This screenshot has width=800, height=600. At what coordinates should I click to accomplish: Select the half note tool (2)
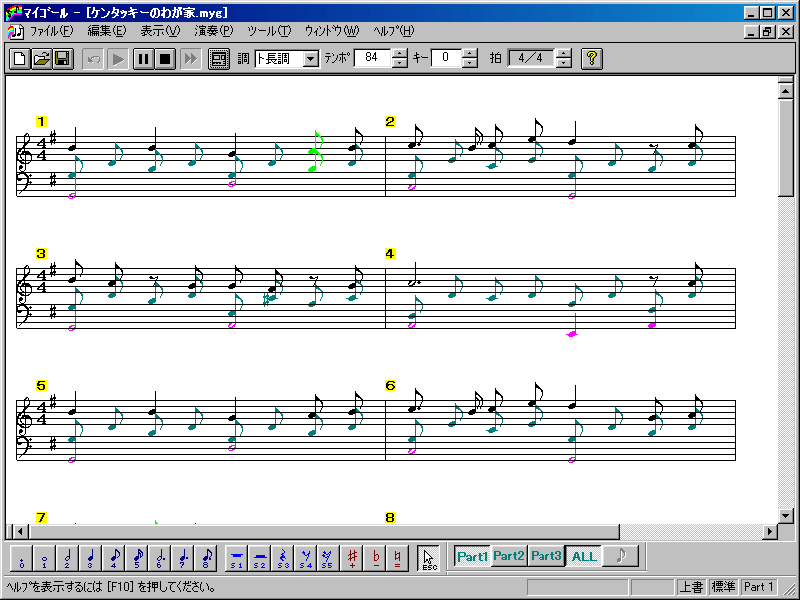[x=67, y=558]
